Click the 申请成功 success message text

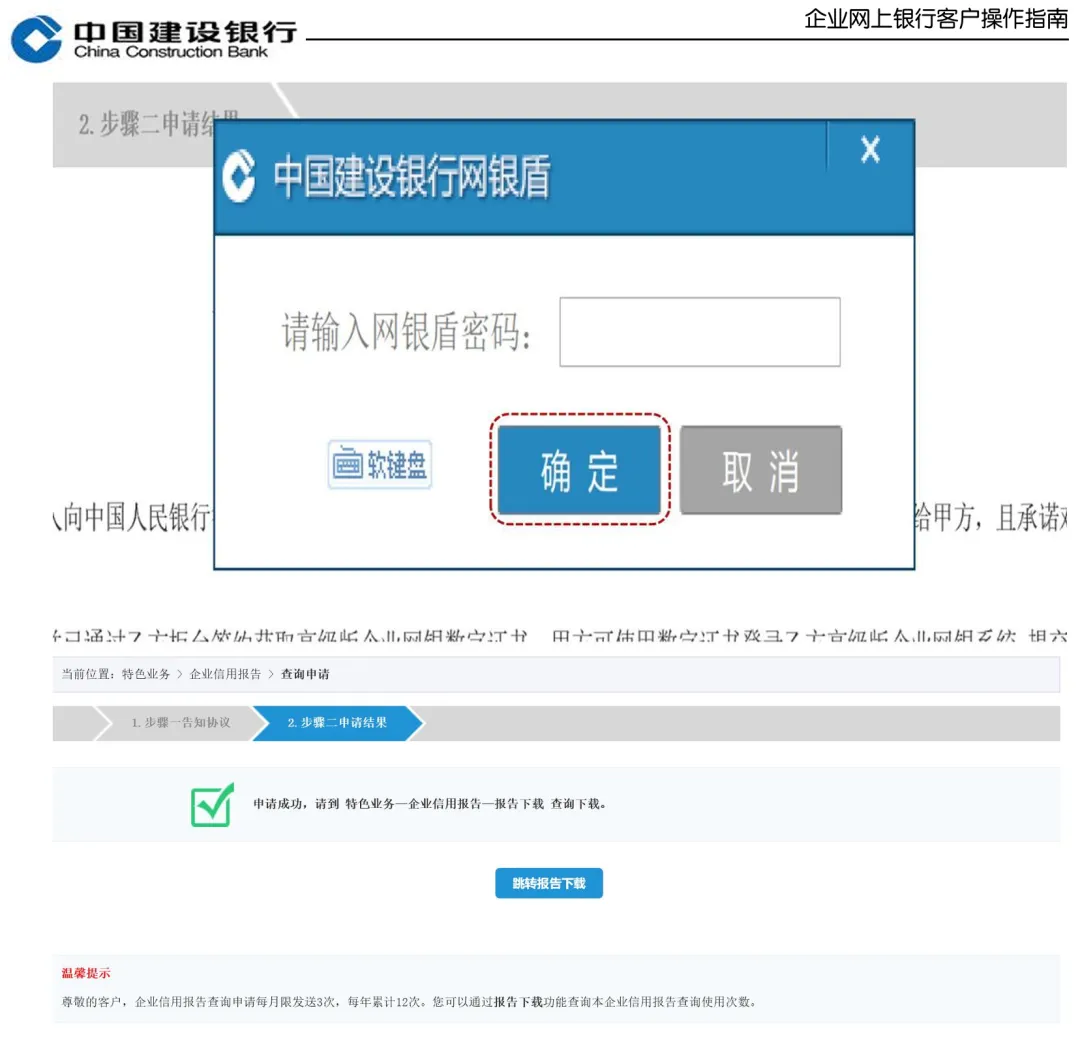pyautogui.click(x=429, y=804)
